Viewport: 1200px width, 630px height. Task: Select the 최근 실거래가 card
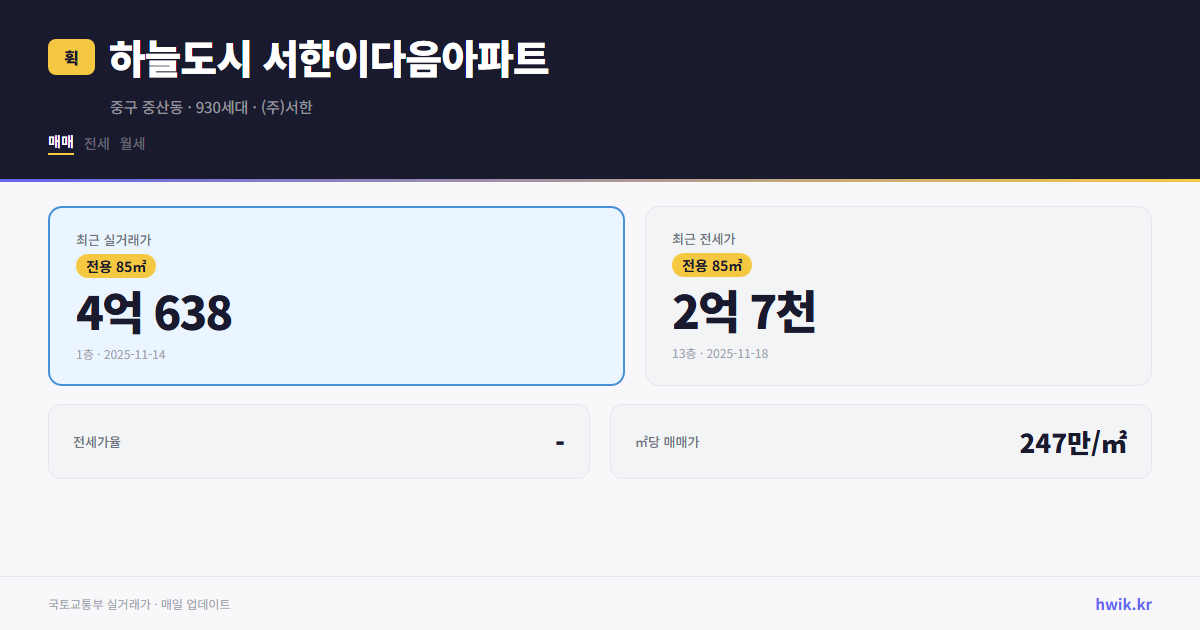point(336,295)
